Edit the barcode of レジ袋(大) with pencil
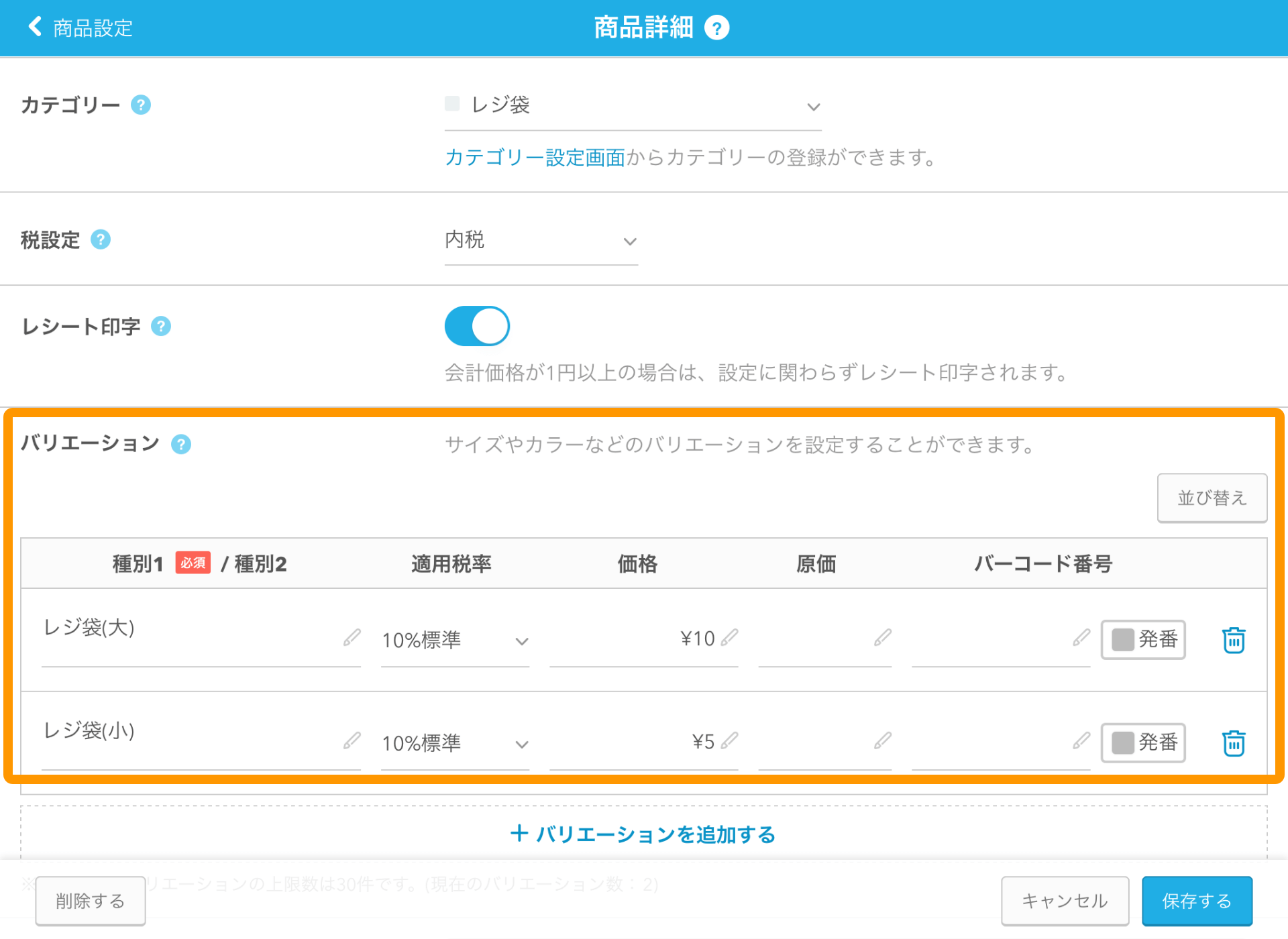The image size is (1288, 939). click(1081, 637)
